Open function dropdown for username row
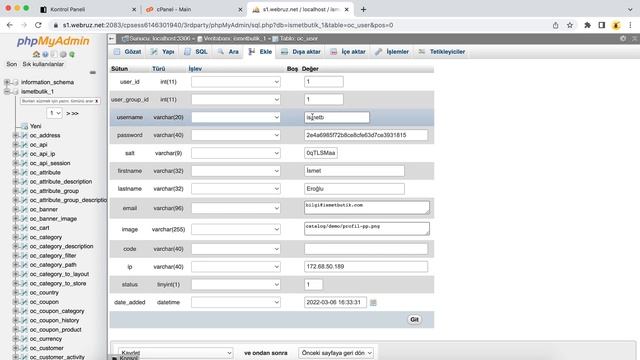 [236, 118]
